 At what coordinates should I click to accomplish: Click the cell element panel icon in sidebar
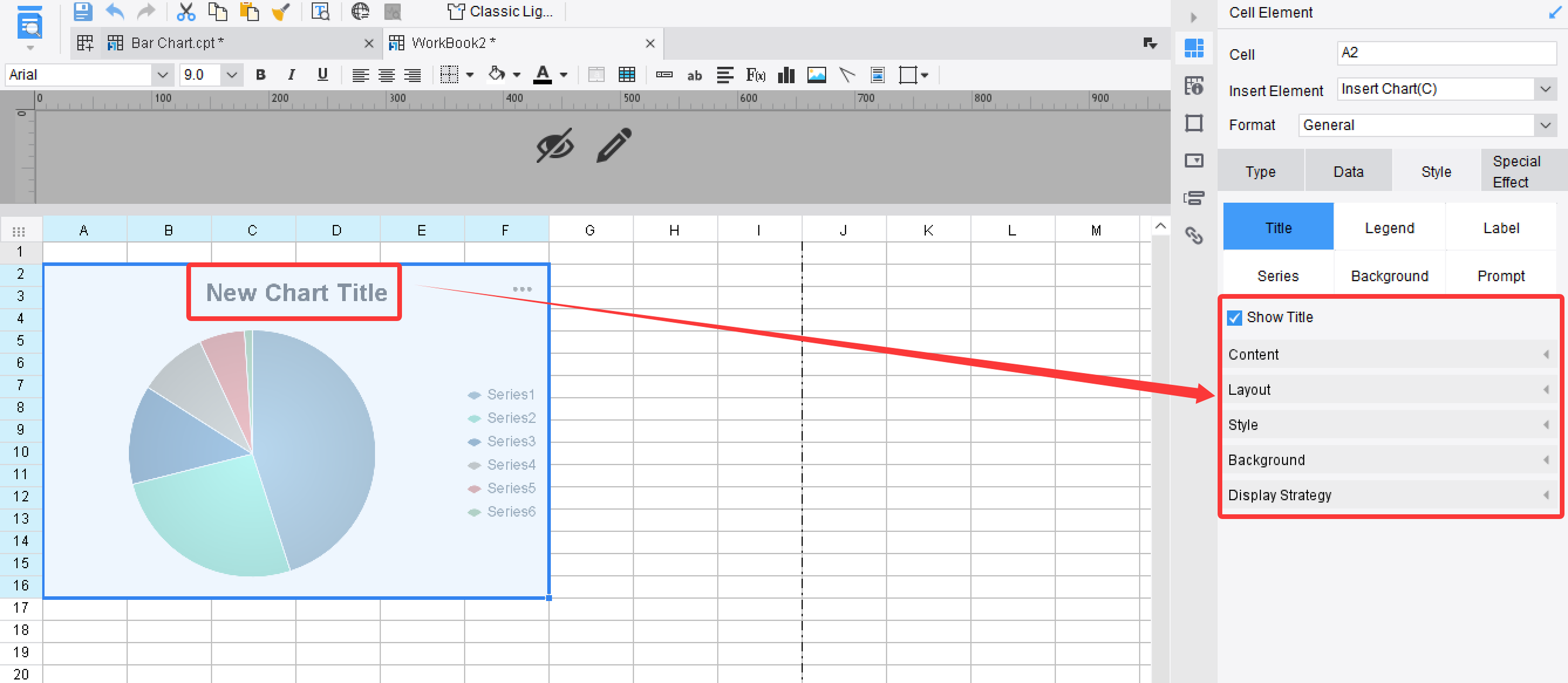click(x=1194, y=47)
